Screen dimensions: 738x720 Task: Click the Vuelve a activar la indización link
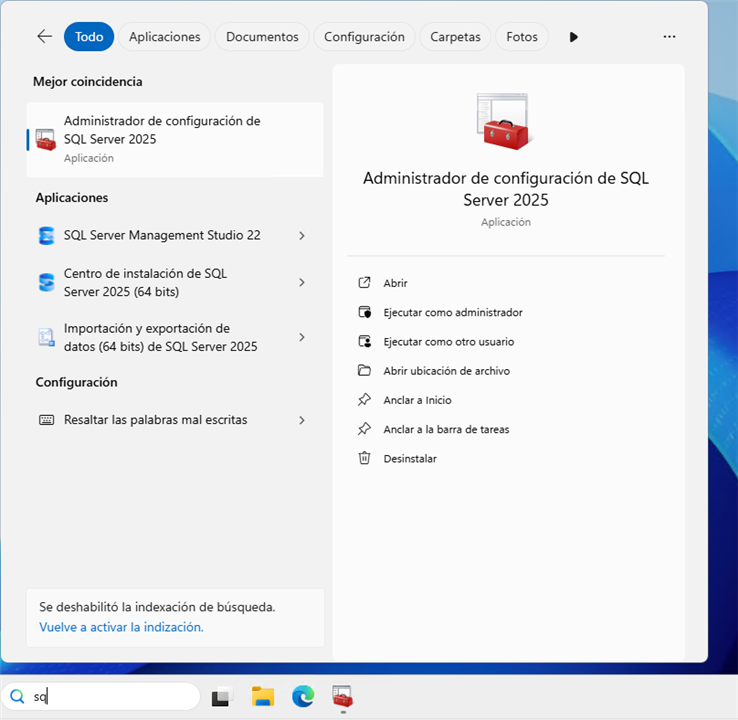coord(121,627)
